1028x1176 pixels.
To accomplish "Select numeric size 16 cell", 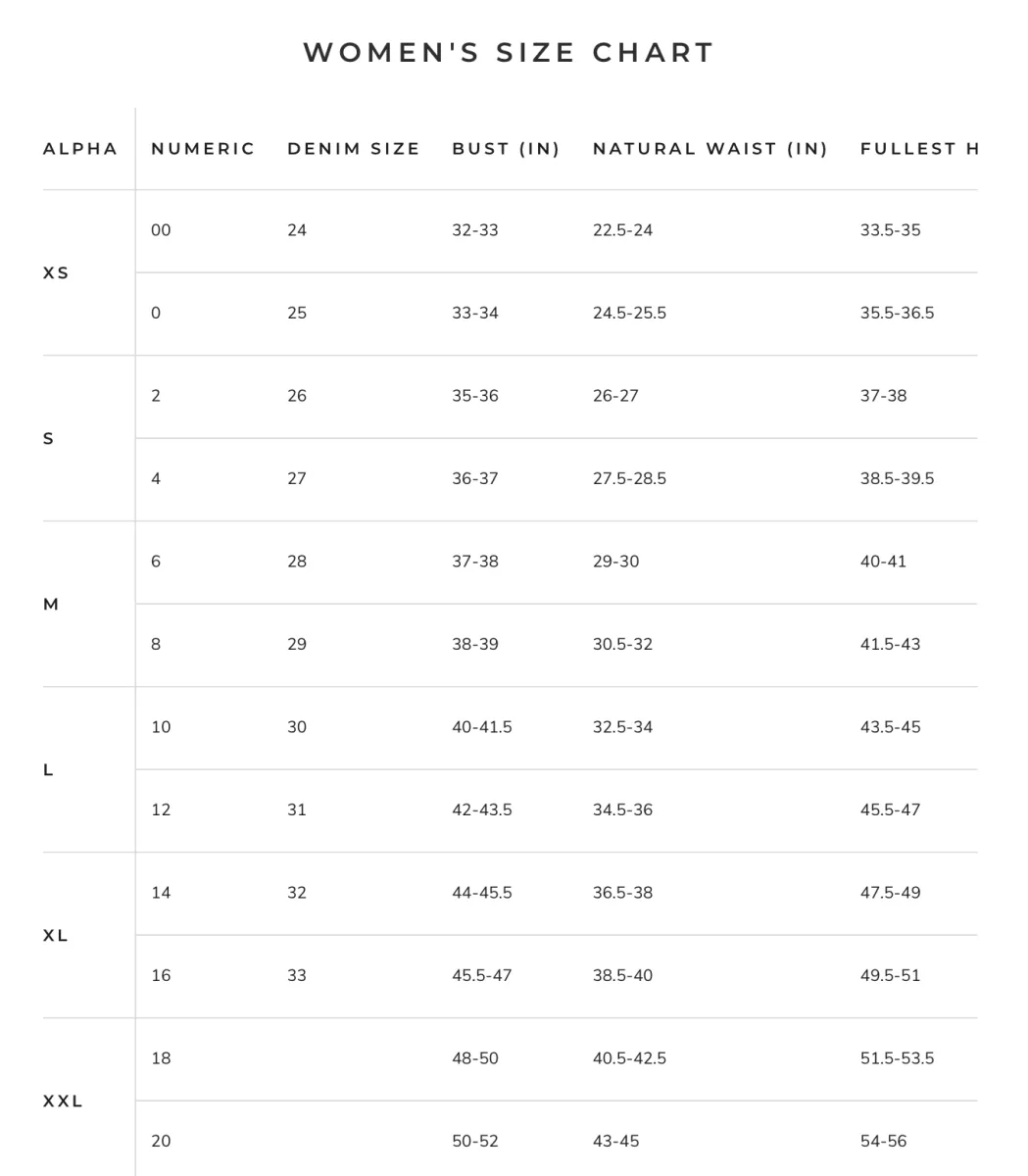I will 161,975.
